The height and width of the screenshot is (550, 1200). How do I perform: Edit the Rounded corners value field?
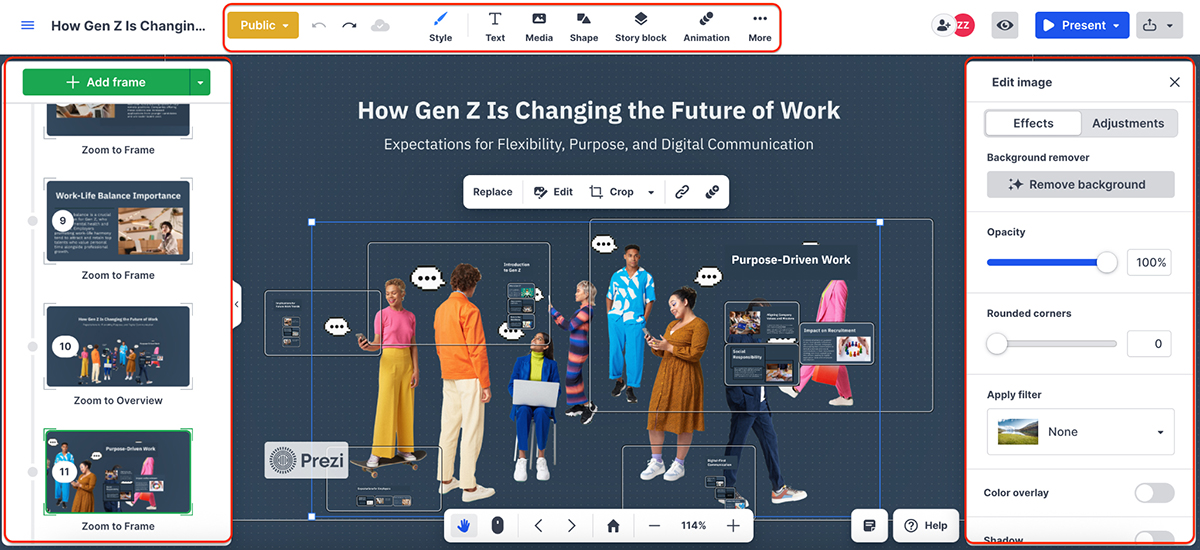(1150, 344)
